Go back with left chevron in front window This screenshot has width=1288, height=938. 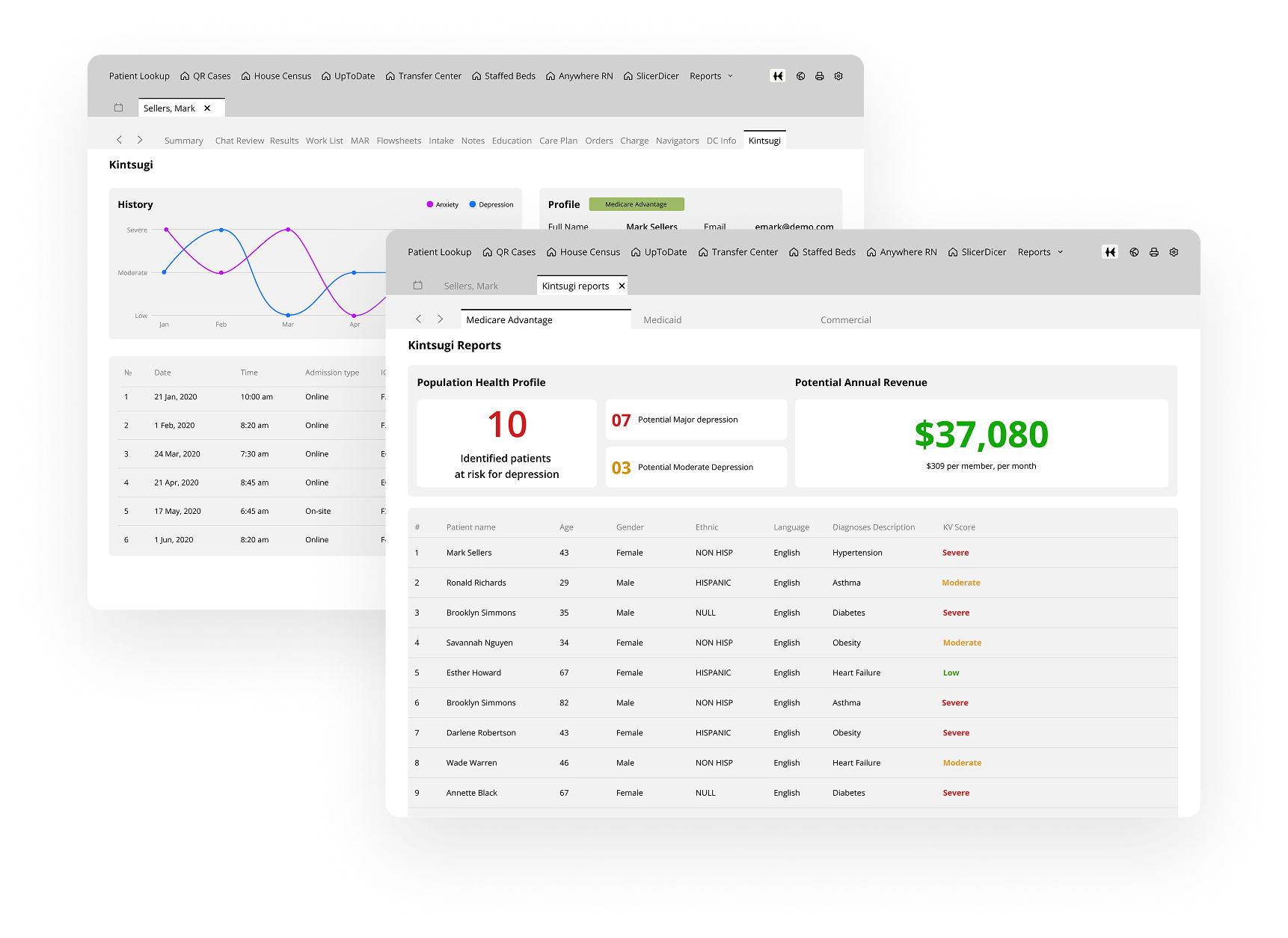419,319
